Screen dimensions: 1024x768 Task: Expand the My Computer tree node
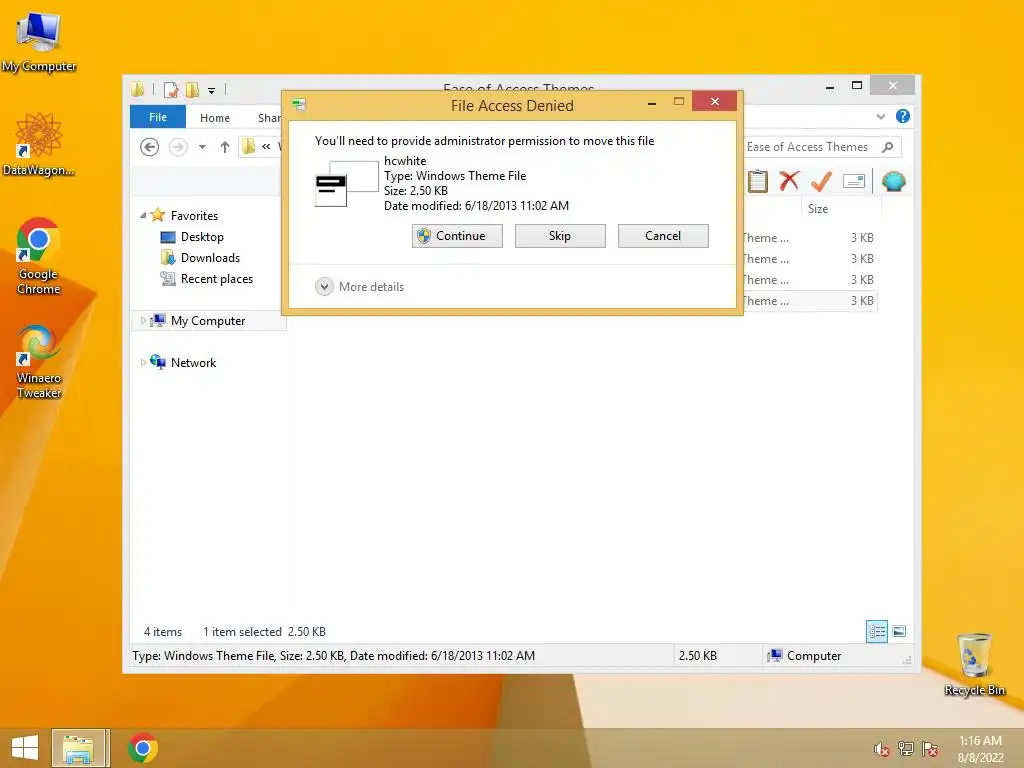click(143, 321)
